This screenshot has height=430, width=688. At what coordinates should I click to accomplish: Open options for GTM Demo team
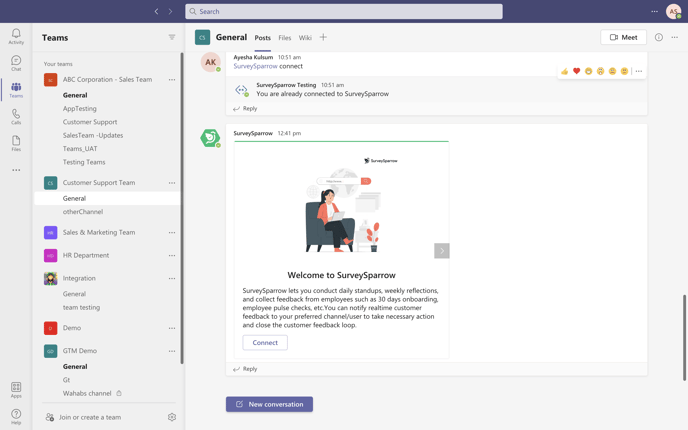(x=172, y=351)
